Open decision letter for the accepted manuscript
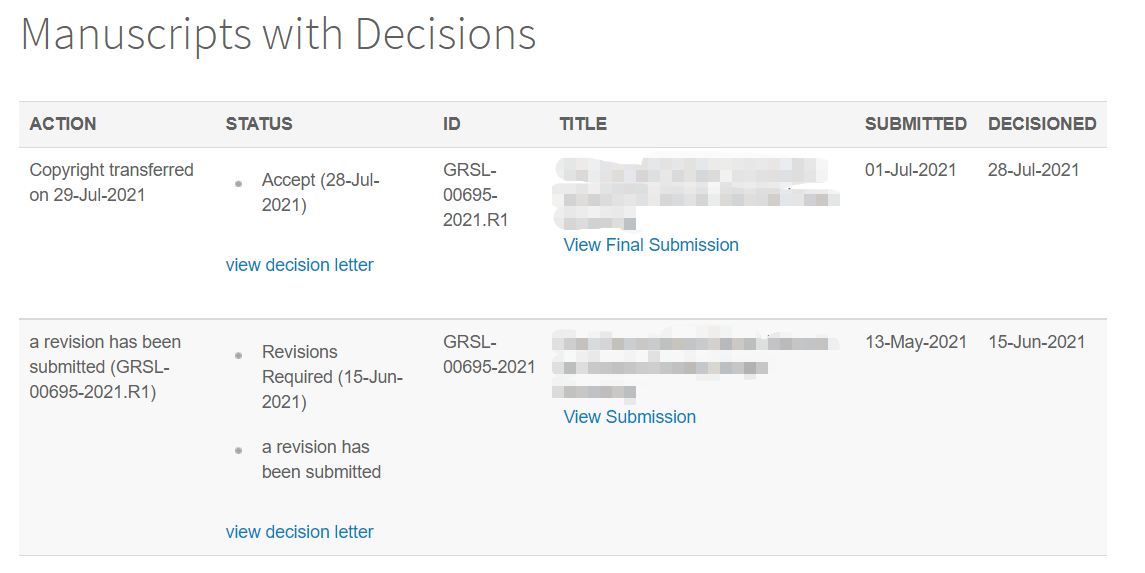1145x573 pixels. point(299,265)
